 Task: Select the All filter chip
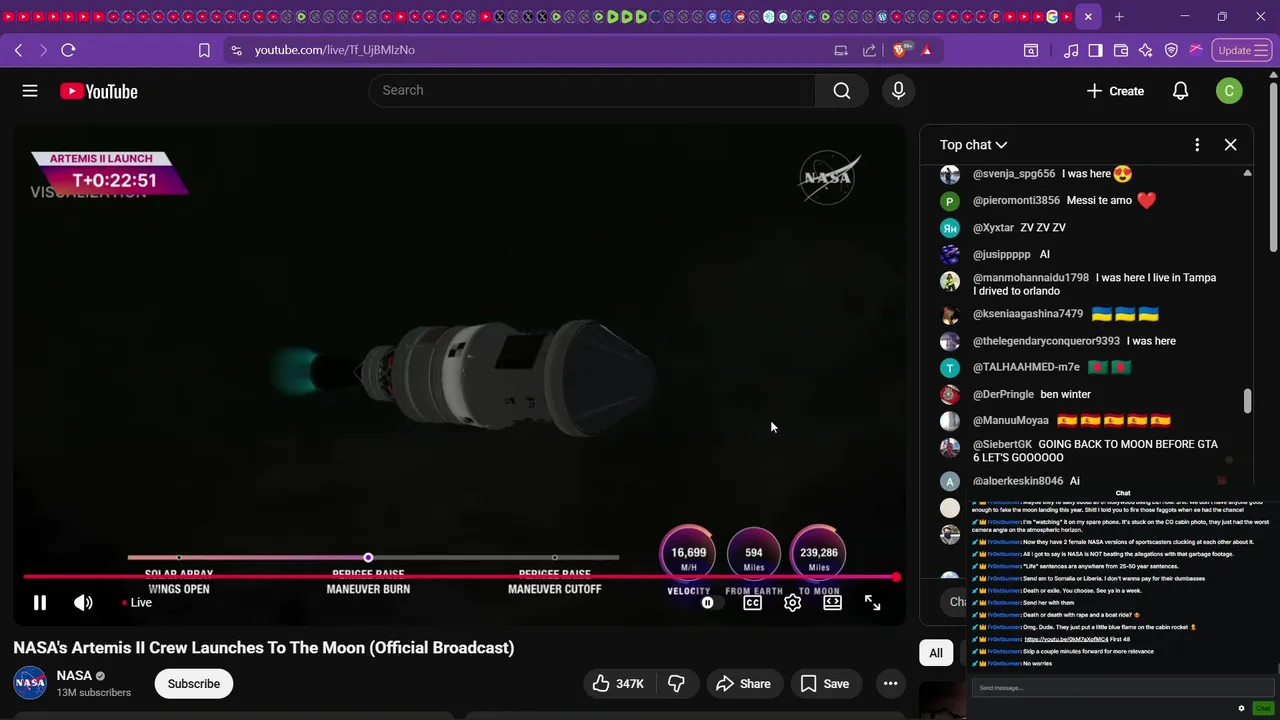[936, 653]
